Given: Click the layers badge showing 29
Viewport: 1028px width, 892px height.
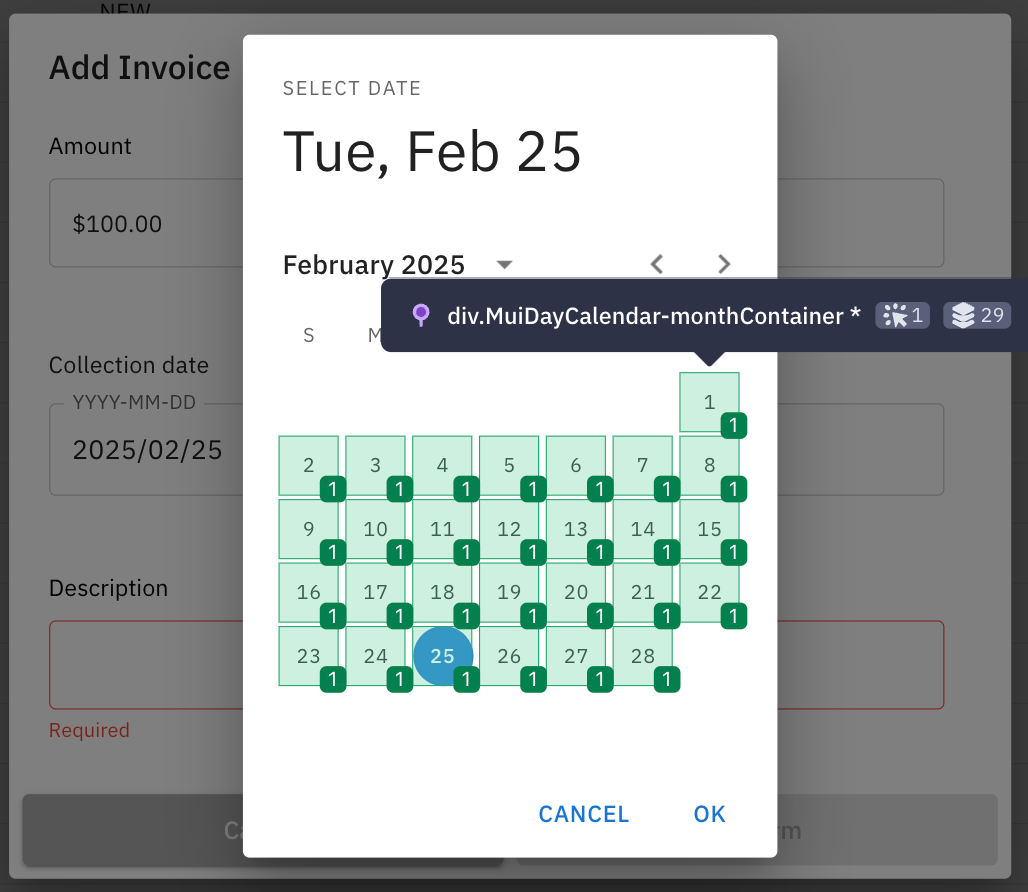Looking at the screenshot, I should click(x=977, y=315).
